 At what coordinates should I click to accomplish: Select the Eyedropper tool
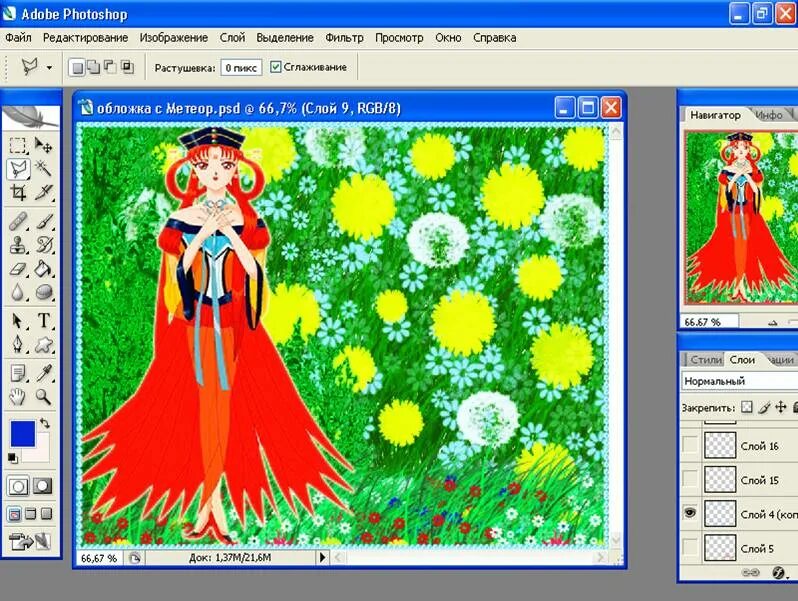point(44,373)
